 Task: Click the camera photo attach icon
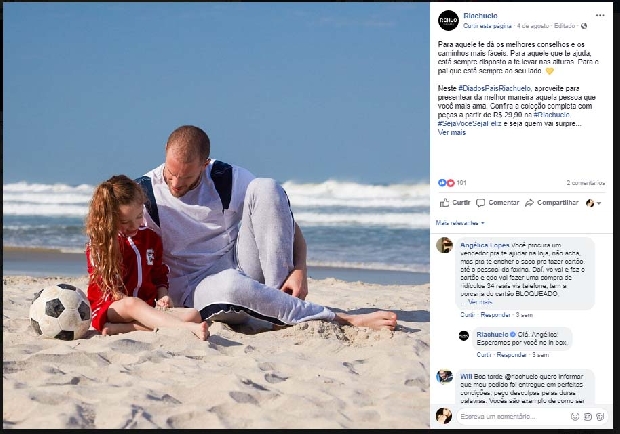[588, 417]
